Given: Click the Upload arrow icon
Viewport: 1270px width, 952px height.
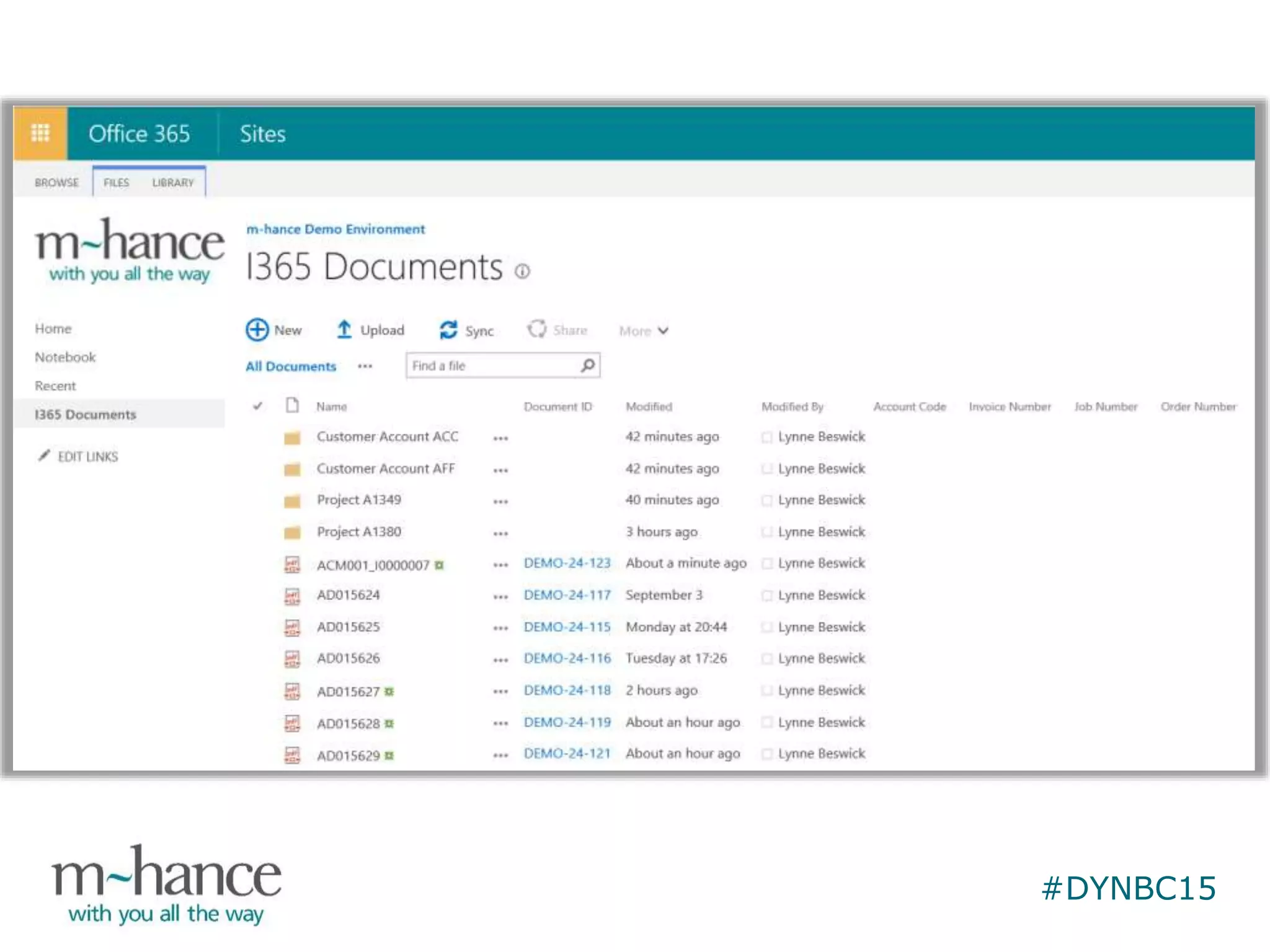Looking at the screenshot, I should pyautogui.click(x=344, y=330).
